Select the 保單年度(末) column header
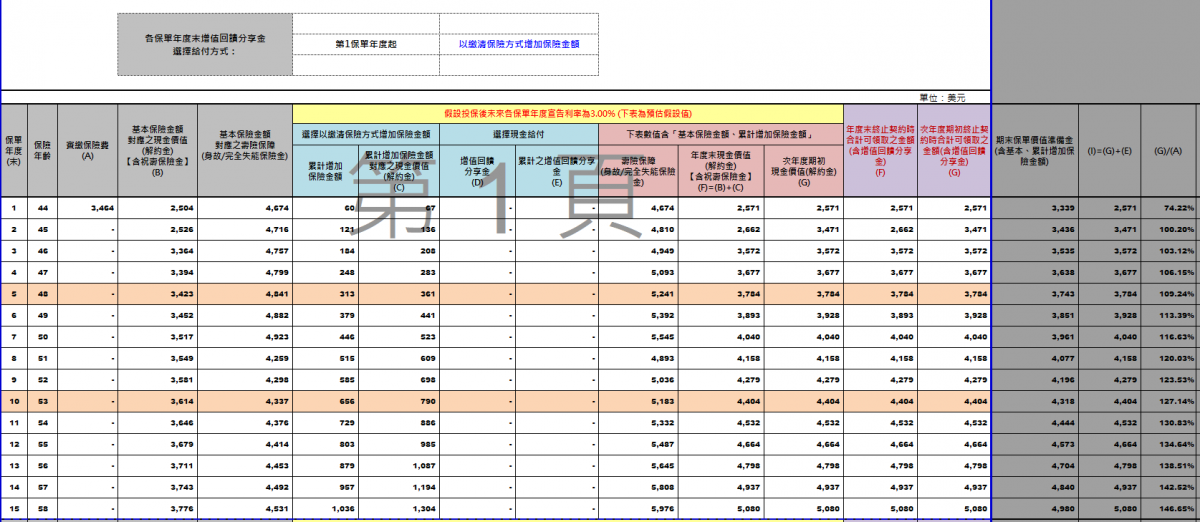Image resolution: width=1200 pixels, height=522 pixels. click(x=14, y=150)
